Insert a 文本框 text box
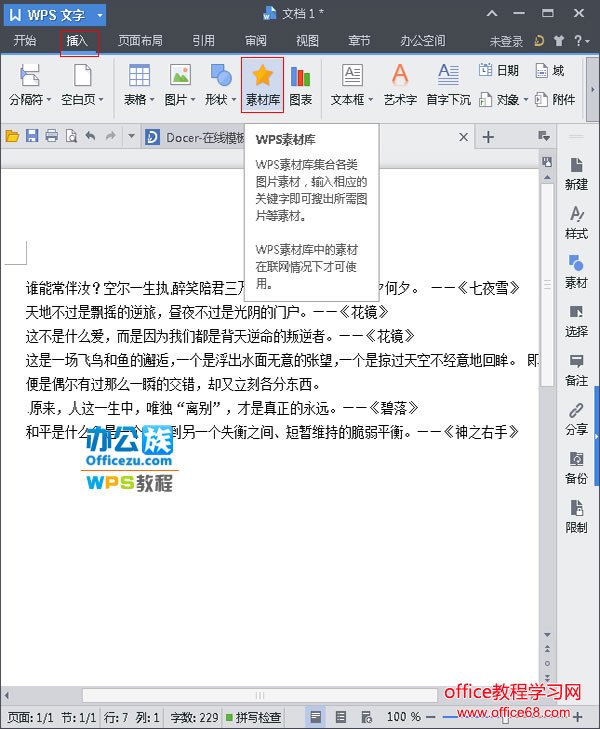600x729 pixels. pyautogui.click(x=351, y=85)
